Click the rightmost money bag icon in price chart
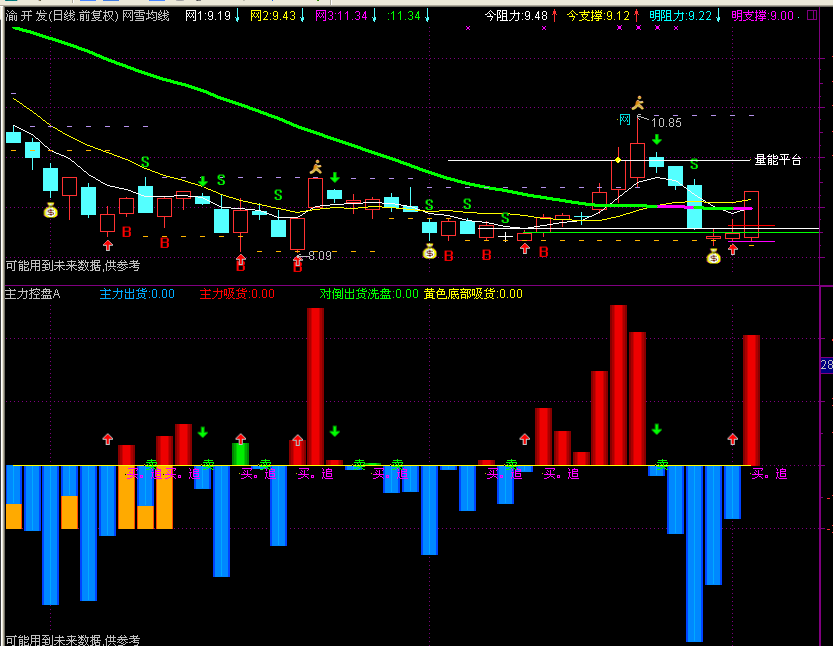Viewport: 833px width, 646px height. point(713,257)
